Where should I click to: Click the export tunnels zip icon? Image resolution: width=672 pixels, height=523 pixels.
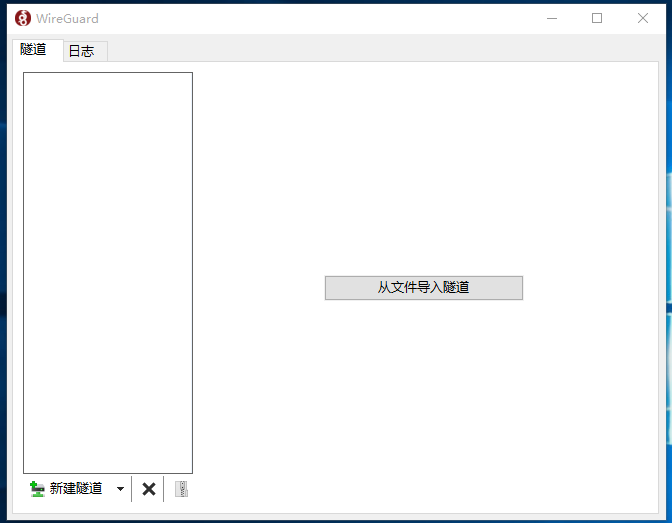point(181,489)
